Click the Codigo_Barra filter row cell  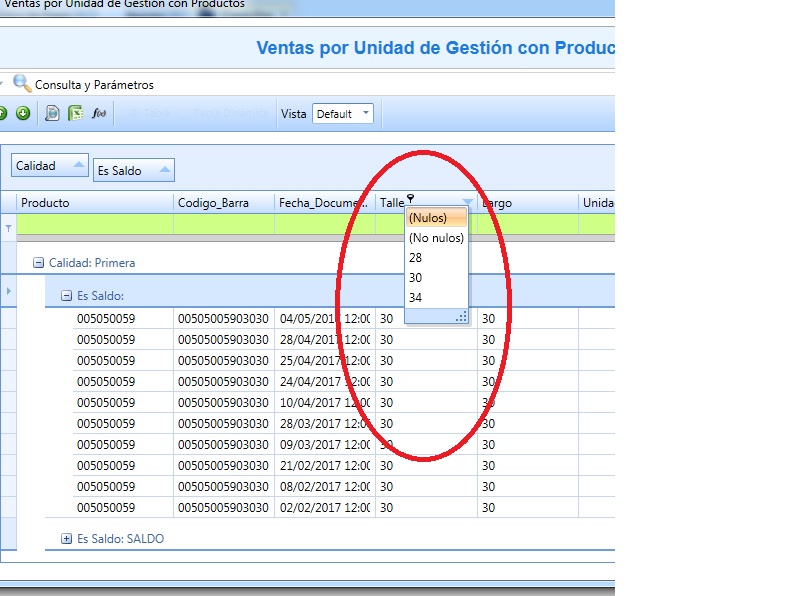[224, 225]
